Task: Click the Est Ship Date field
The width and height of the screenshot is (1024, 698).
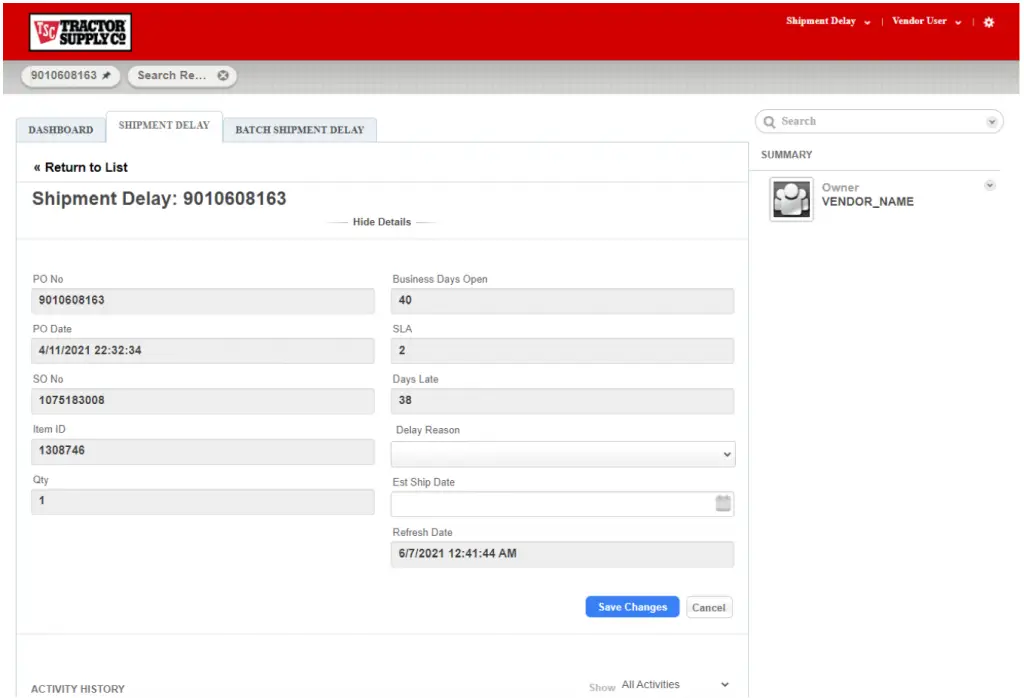Action: click(x=563, y=504)
